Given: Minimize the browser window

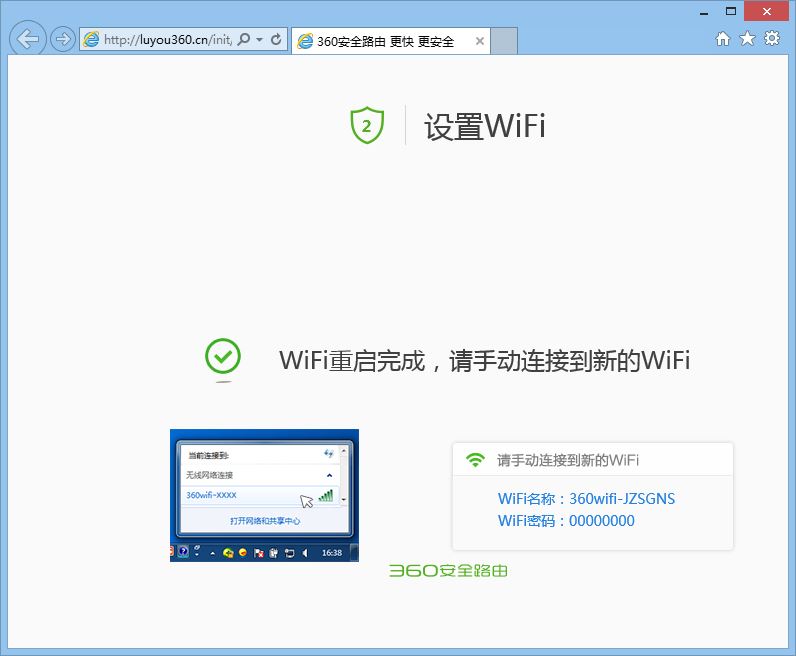Looking at the screenshot, I should pyautogui.click(x=704, y=12).
